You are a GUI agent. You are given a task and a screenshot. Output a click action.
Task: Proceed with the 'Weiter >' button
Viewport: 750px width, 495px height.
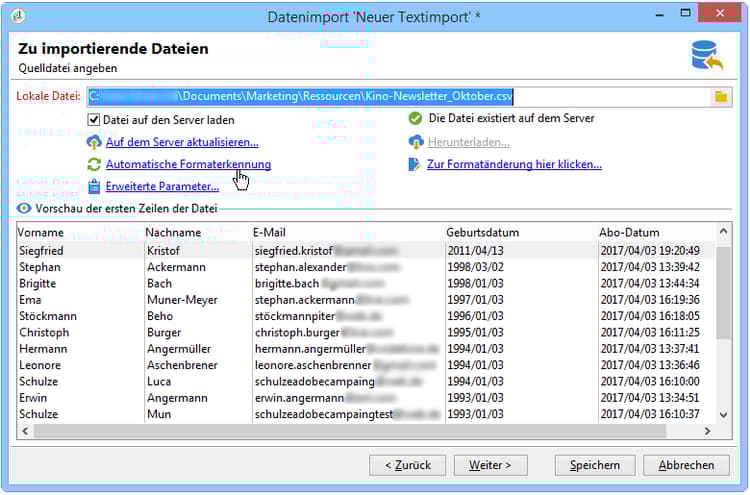coord(490,465)
